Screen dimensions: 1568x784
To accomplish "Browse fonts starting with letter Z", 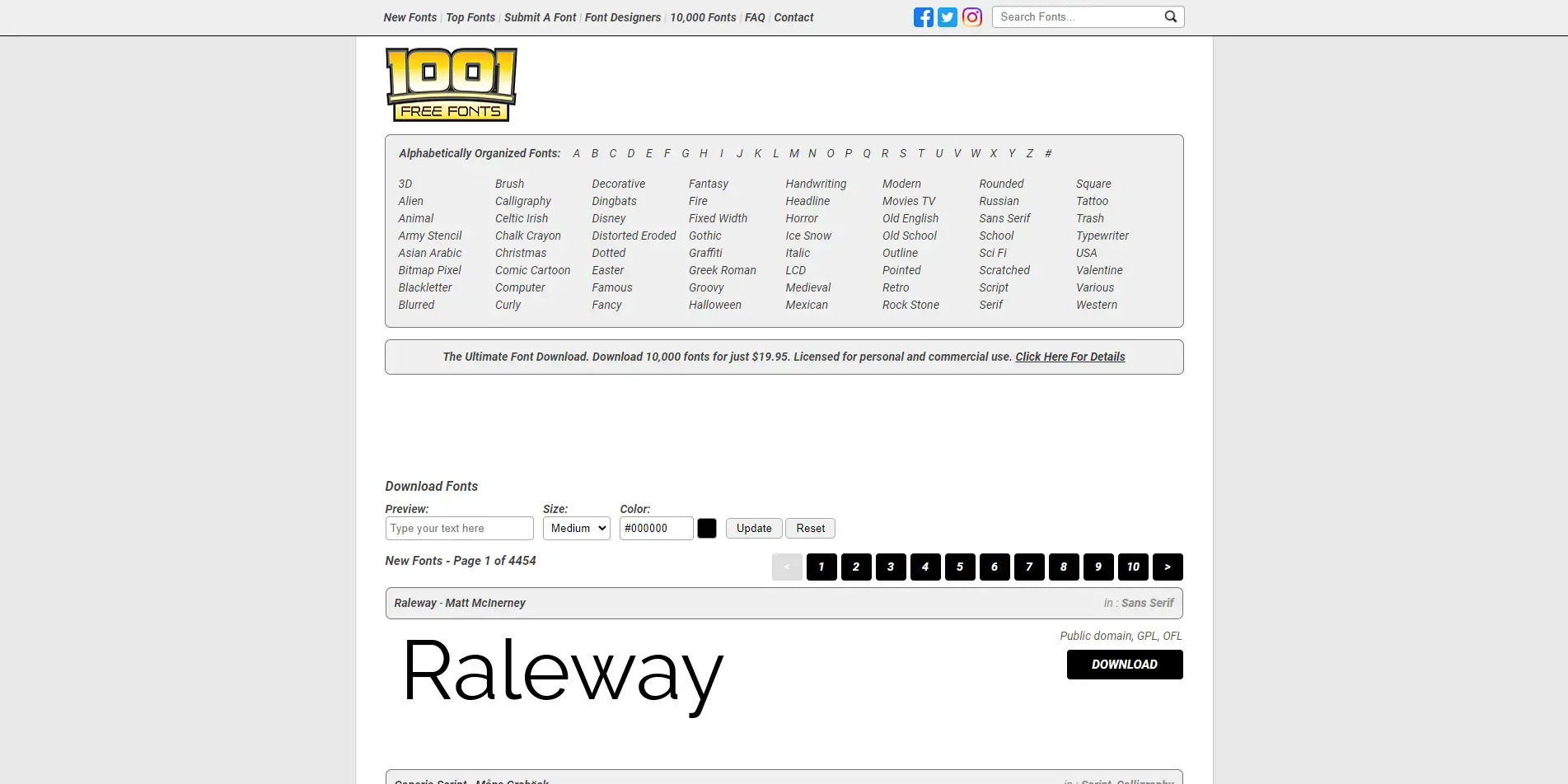I will pyautogui.click(x=1030, y=153).
